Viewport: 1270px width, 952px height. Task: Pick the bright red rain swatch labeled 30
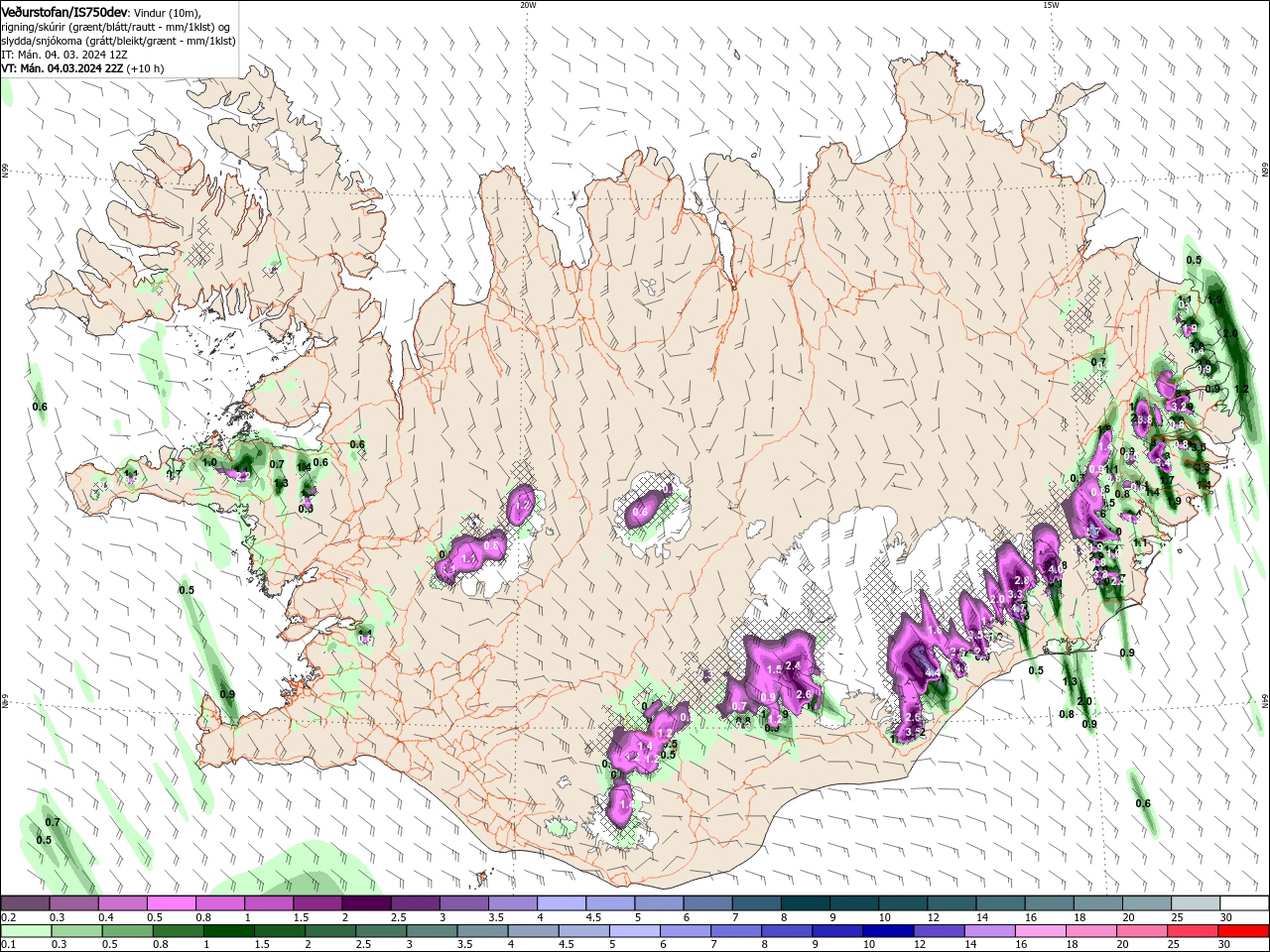1243,931
